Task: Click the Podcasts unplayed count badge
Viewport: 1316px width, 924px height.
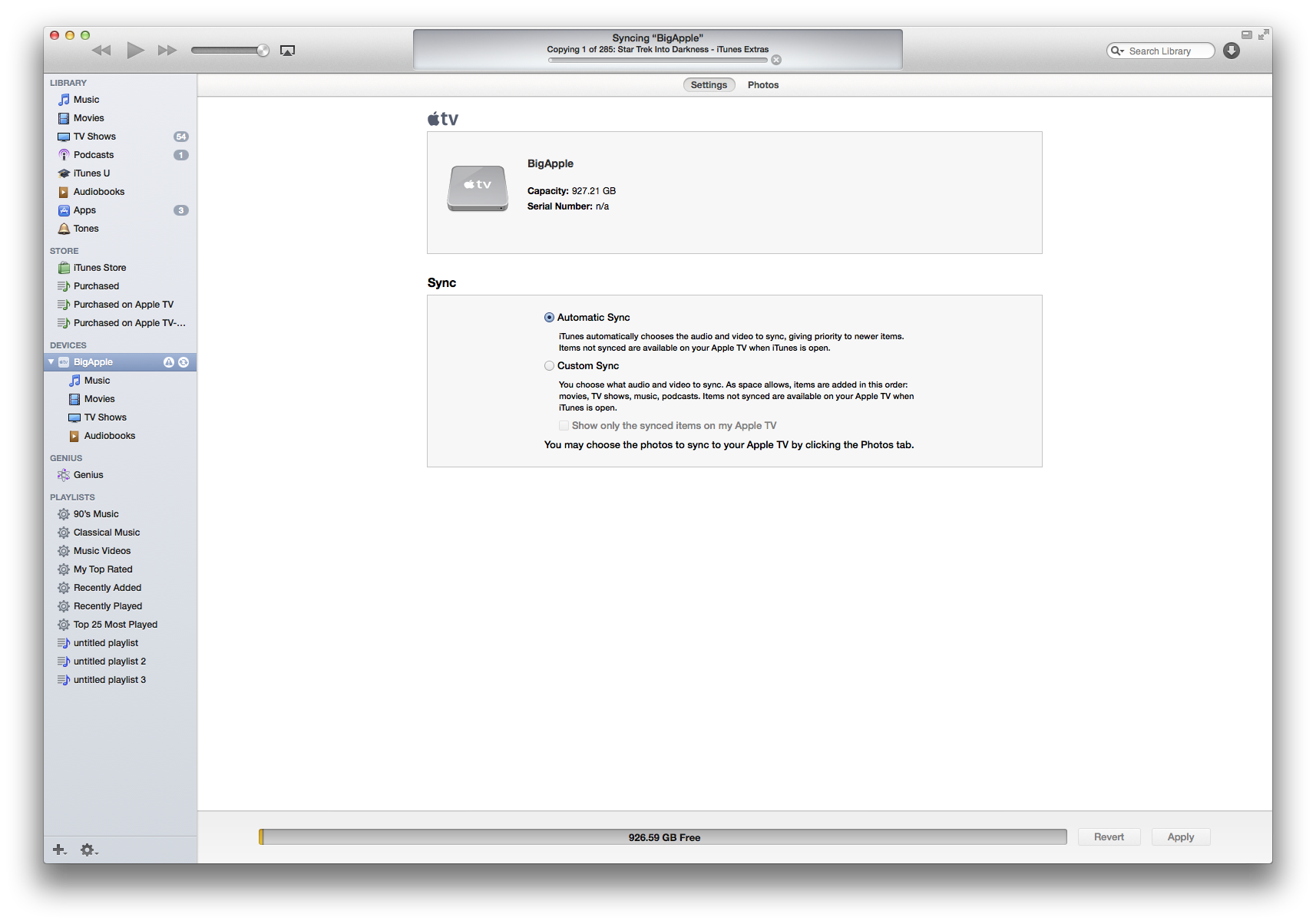Action: [x=181, y=155]
